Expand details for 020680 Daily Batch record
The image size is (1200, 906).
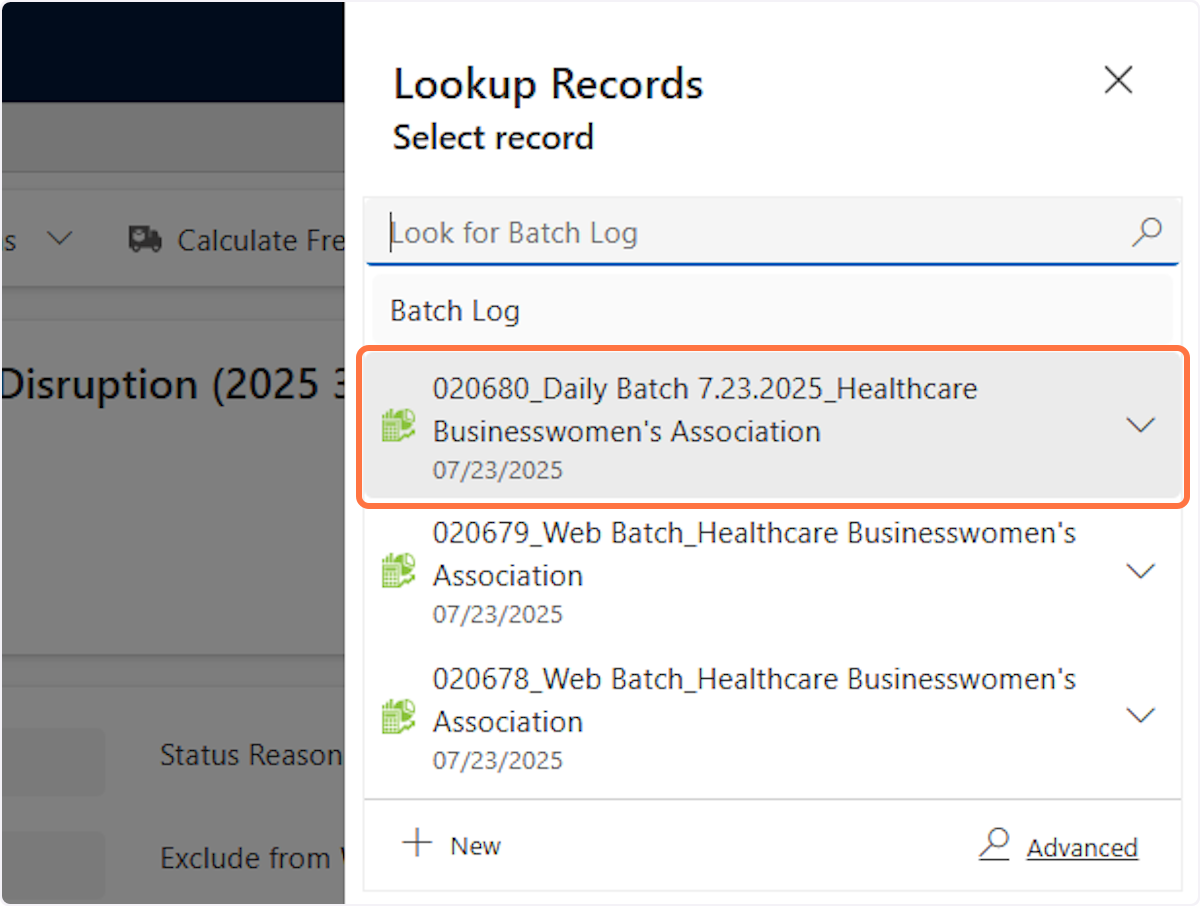coord(1140,426)
